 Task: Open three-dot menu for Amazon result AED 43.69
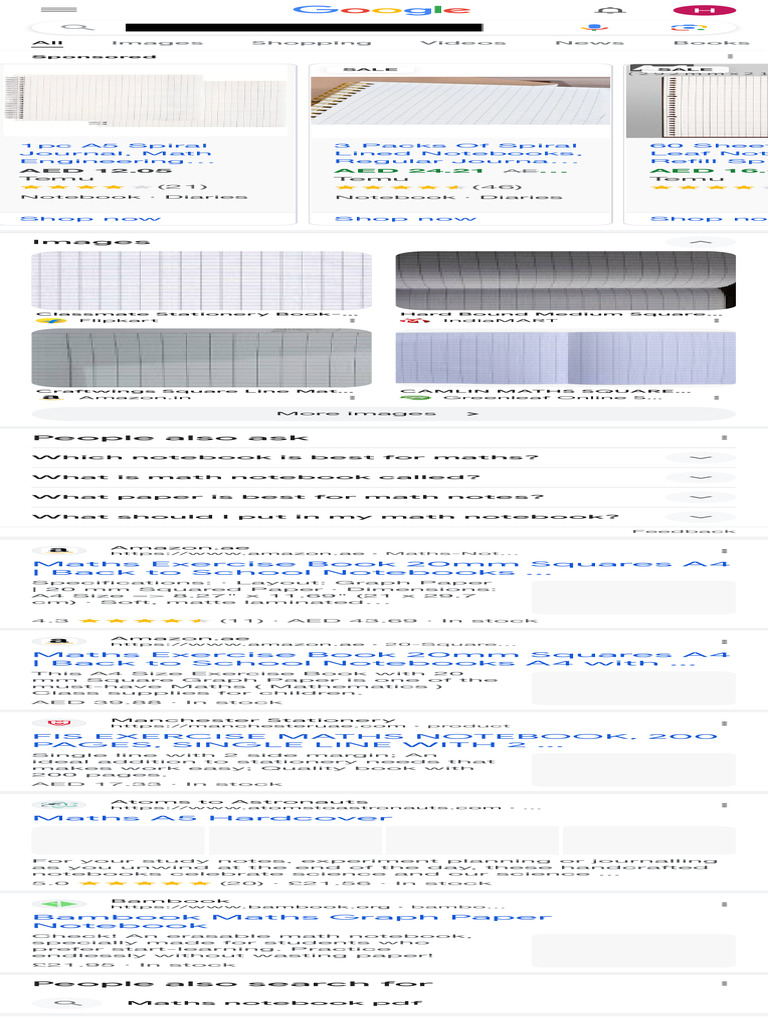(x=724, y=551)
